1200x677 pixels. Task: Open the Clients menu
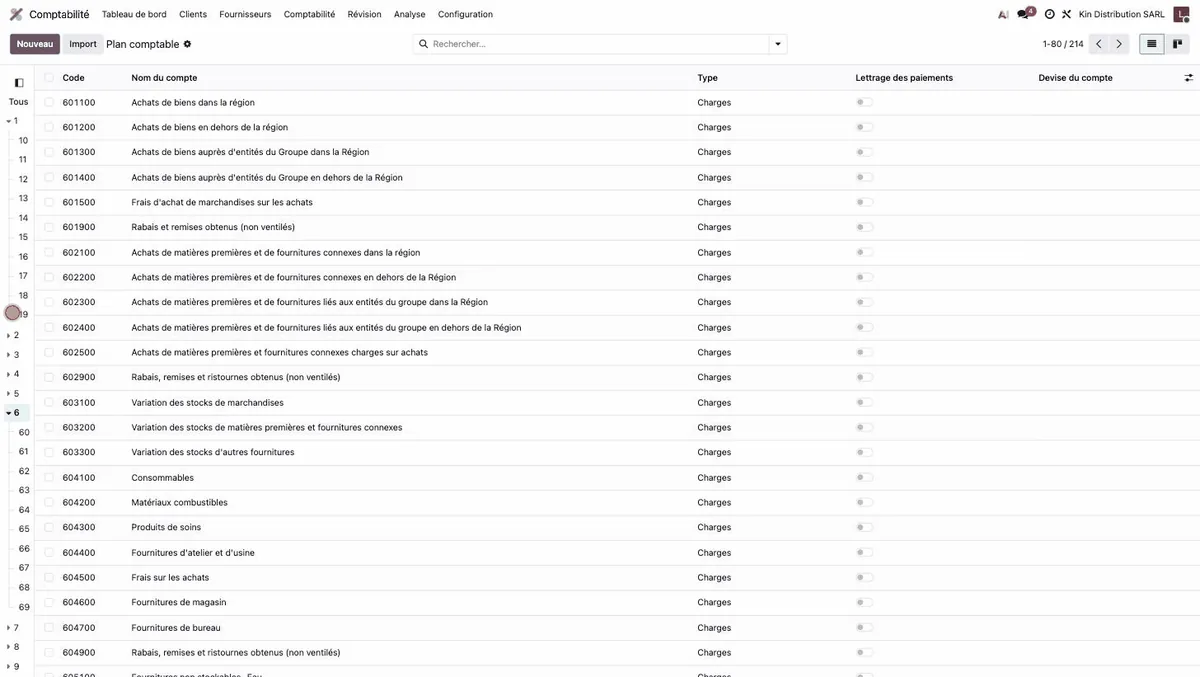[193, 14]
